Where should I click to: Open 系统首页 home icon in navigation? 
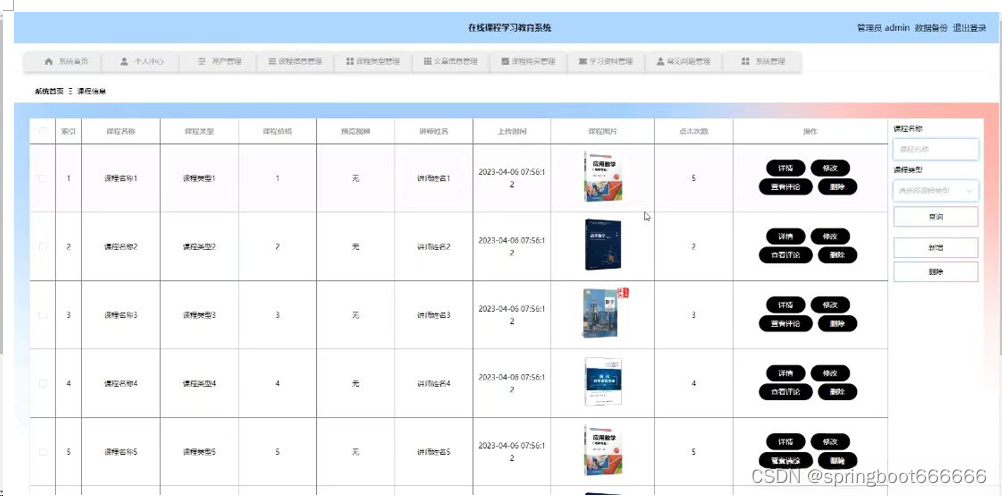click(49, 61)
